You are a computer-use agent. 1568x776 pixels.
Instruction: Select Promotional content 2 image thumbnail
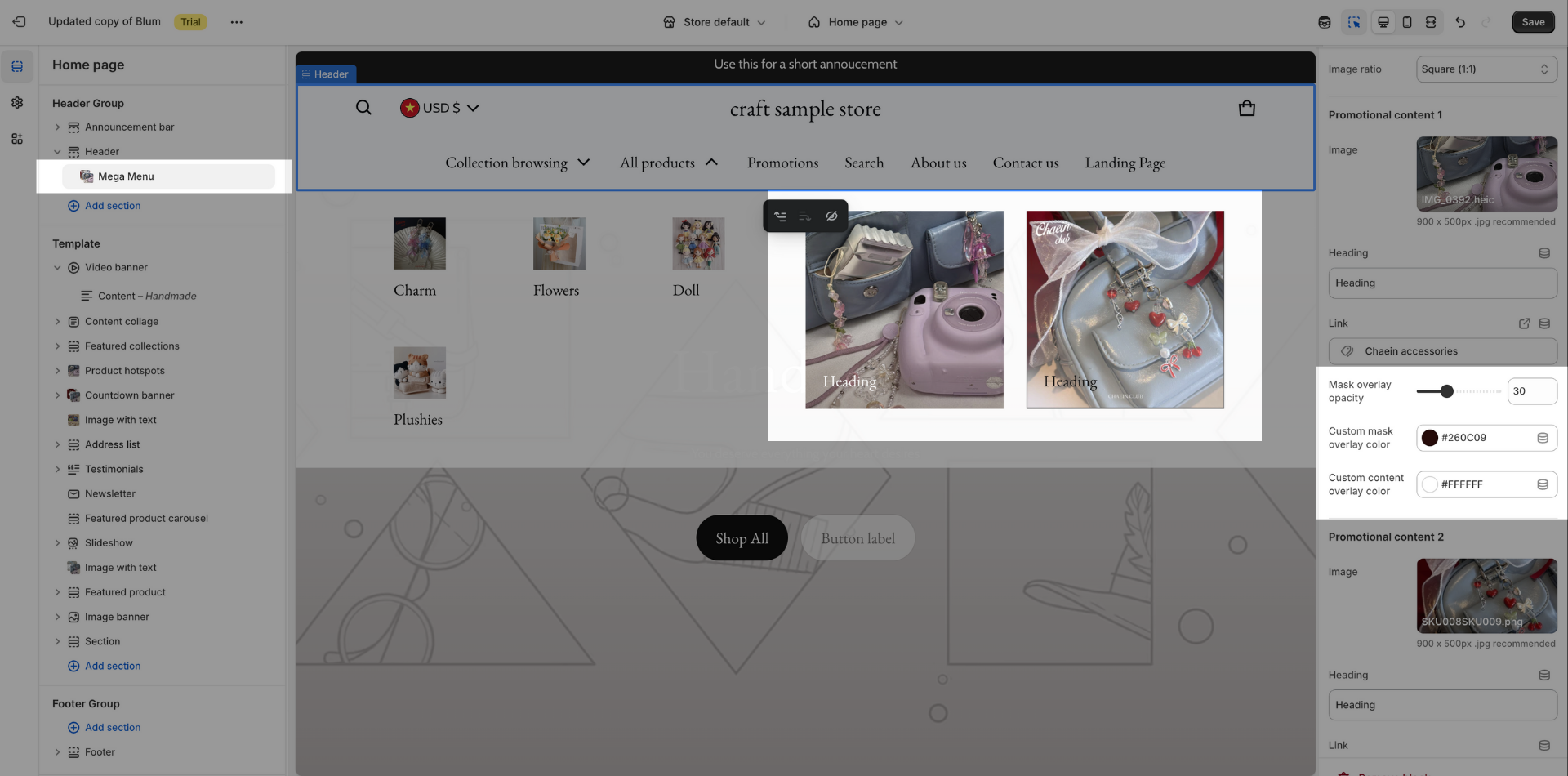1486,596
